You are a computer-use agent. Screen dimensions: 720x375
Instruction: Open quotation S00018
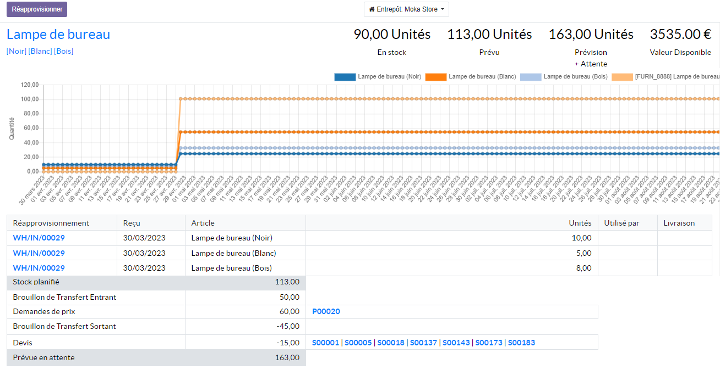391,342
